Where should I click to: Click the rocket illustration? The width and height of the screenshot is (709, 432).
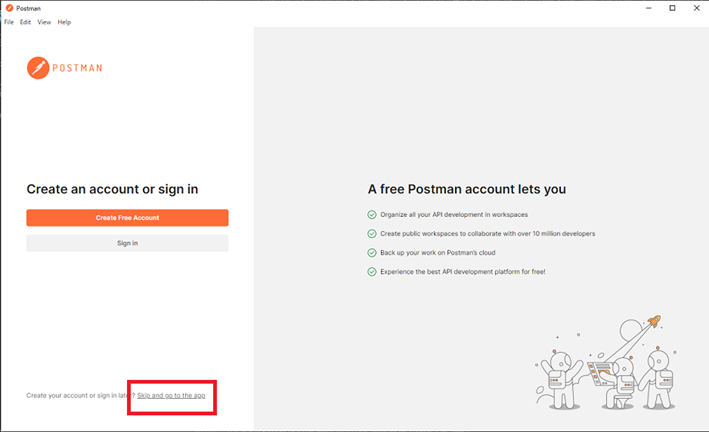(x=653, y=323)
